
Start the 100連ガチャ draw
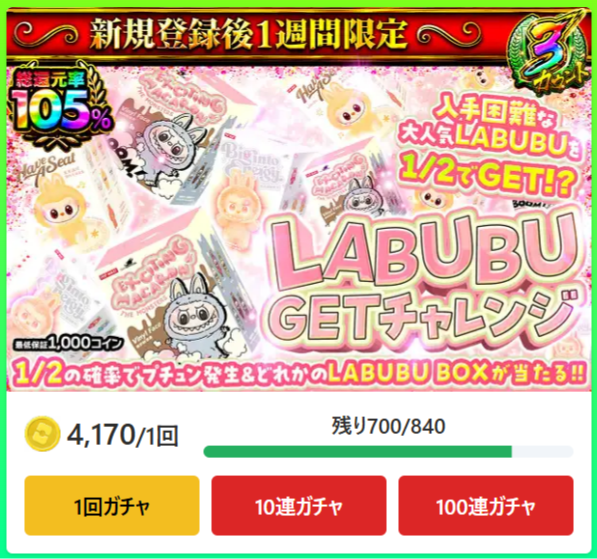(486, 506)
